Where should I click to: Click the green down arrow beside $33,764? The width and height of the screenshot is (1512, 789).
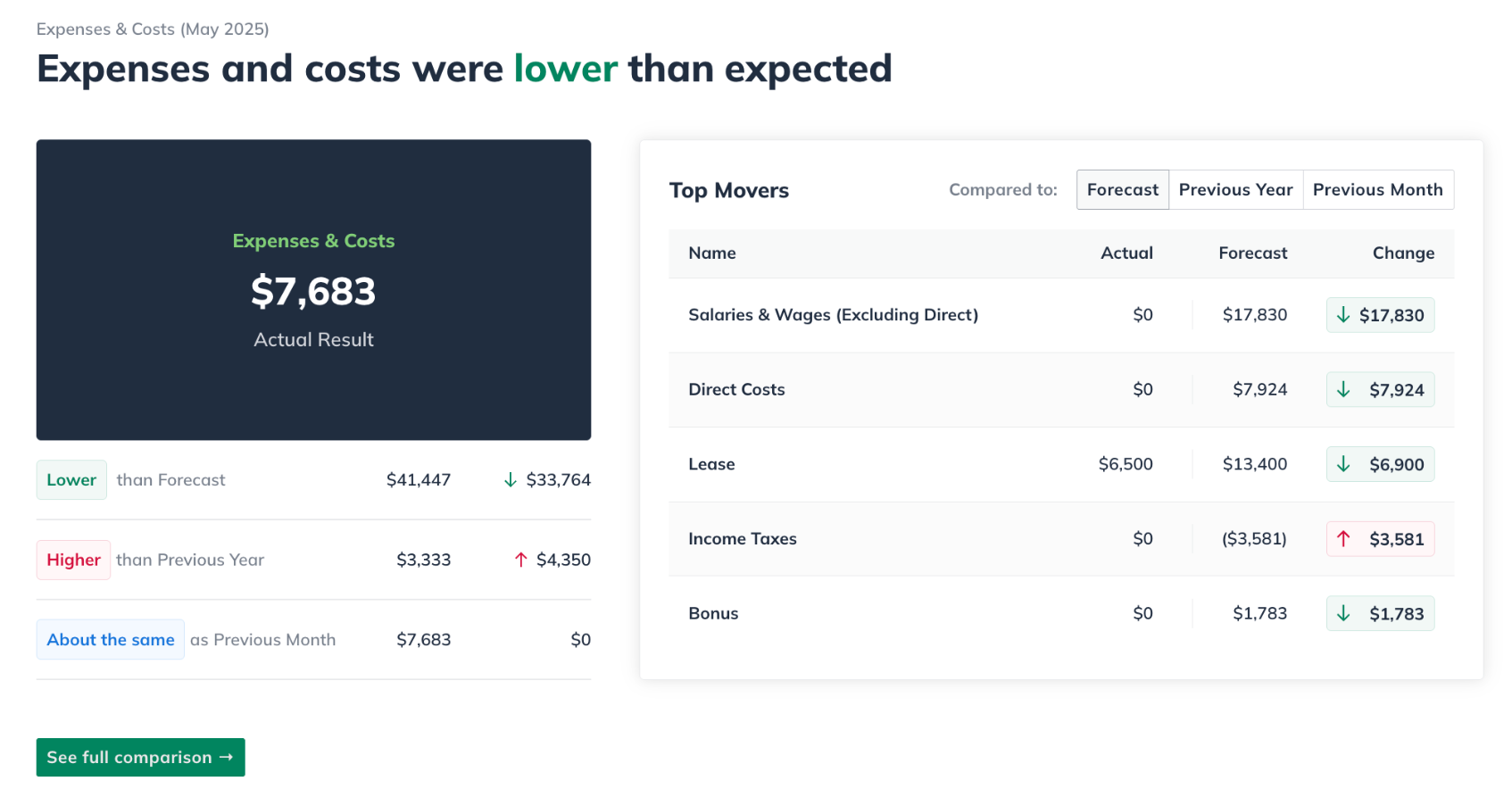point(511,480)
